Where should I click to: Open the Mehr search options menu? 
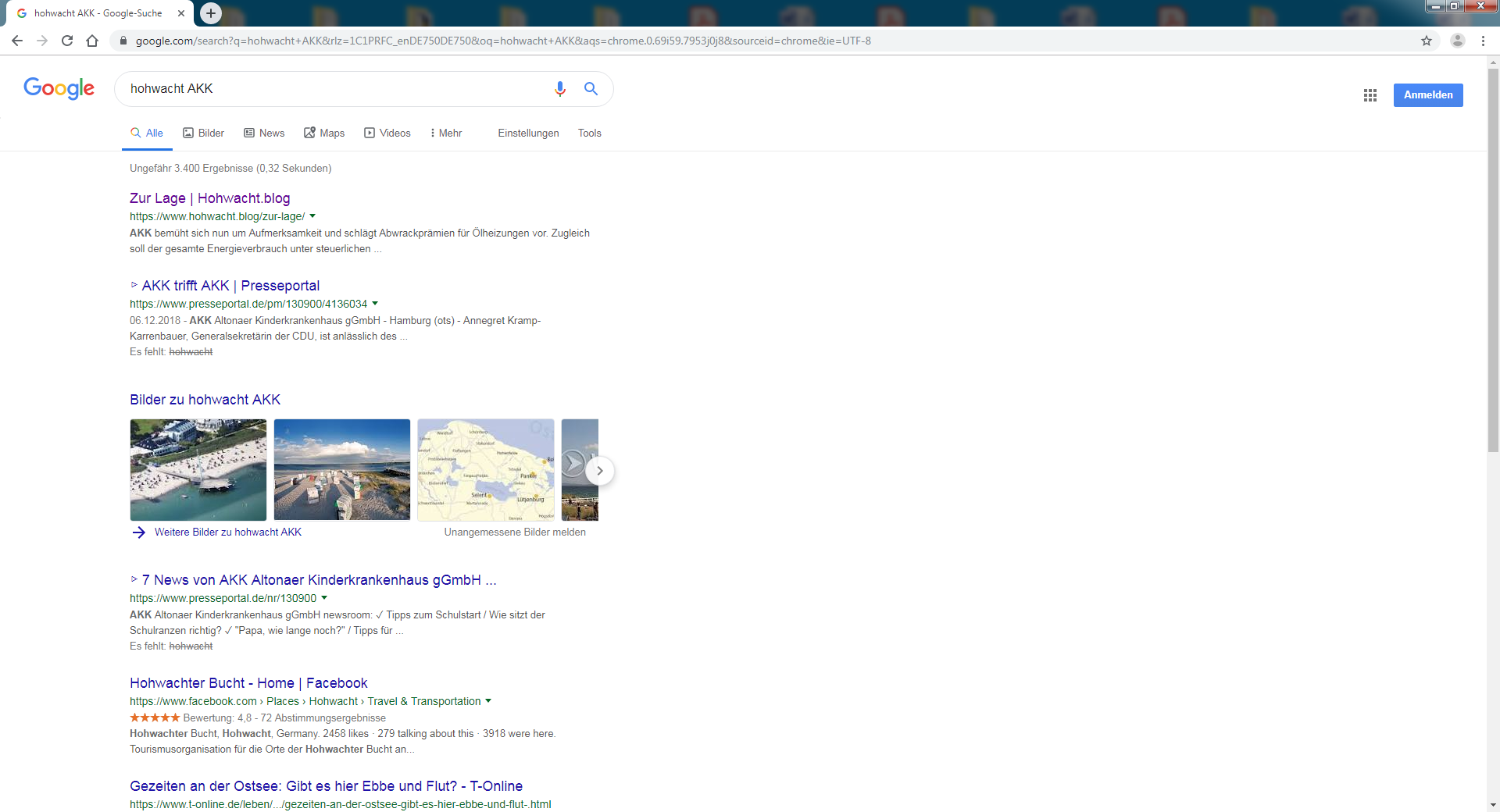446,134
